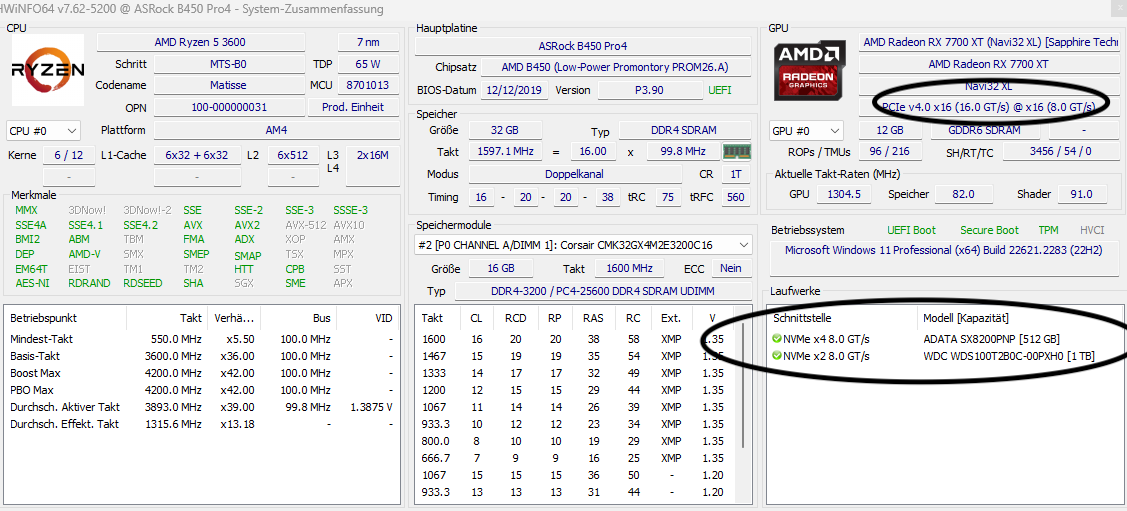The image size is (1127, 511).
Task: Click the L2 cache value 6x512
Action: 293,155
